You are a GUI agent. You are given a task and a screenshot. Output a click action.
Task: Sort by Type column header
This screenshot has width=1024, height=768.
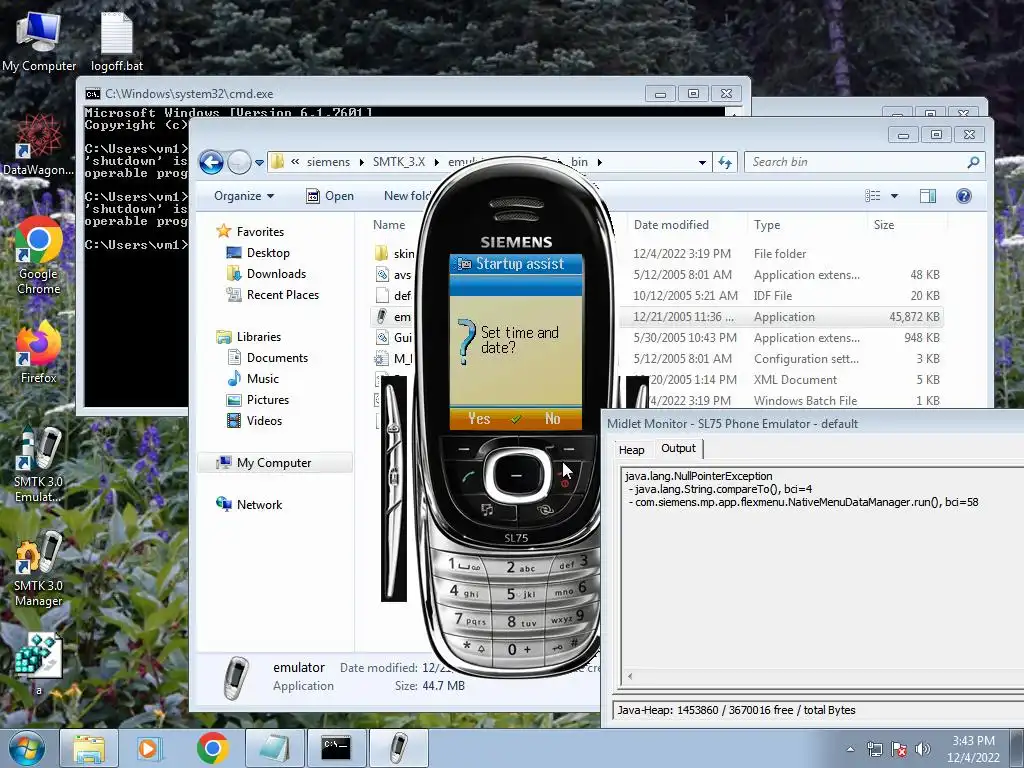click(x=767, y=225)
